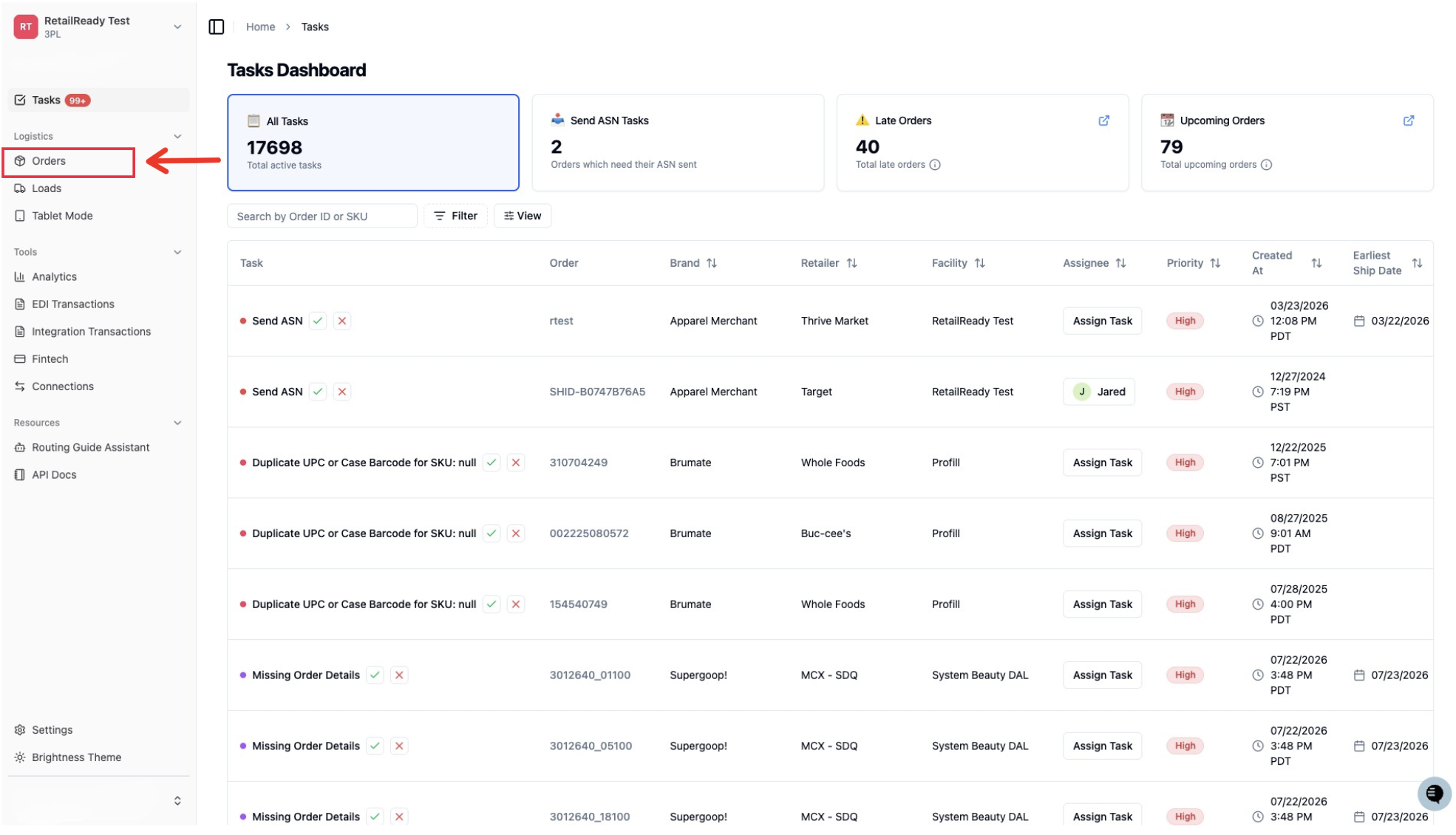The height and width of the screenshot is (835, 1456).
Task: Open the chat support bubble icon
Action: click(1434, 794)
